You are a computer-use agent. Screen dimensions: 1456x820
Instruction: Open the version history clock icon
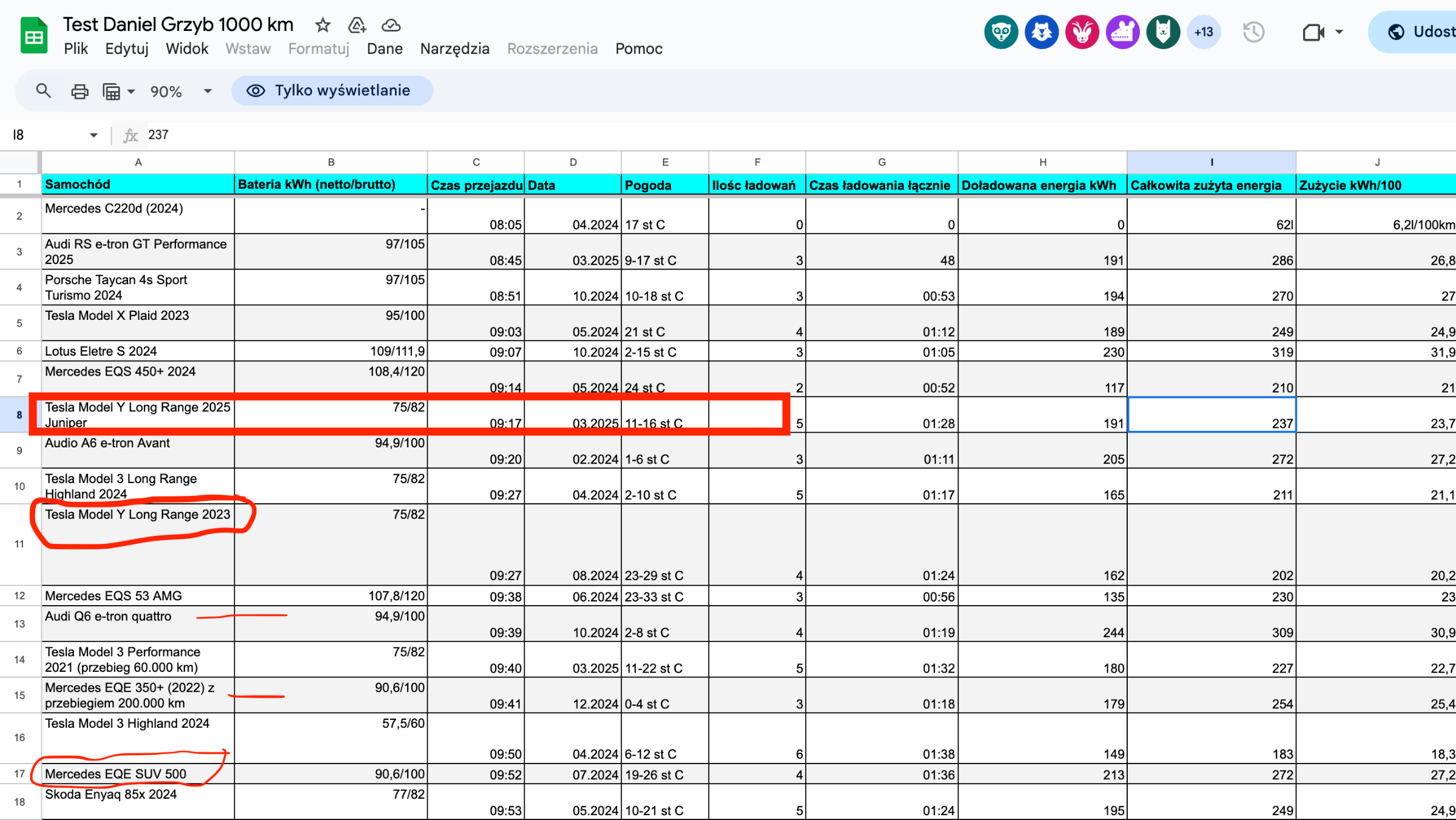[x=1253, y=32]
